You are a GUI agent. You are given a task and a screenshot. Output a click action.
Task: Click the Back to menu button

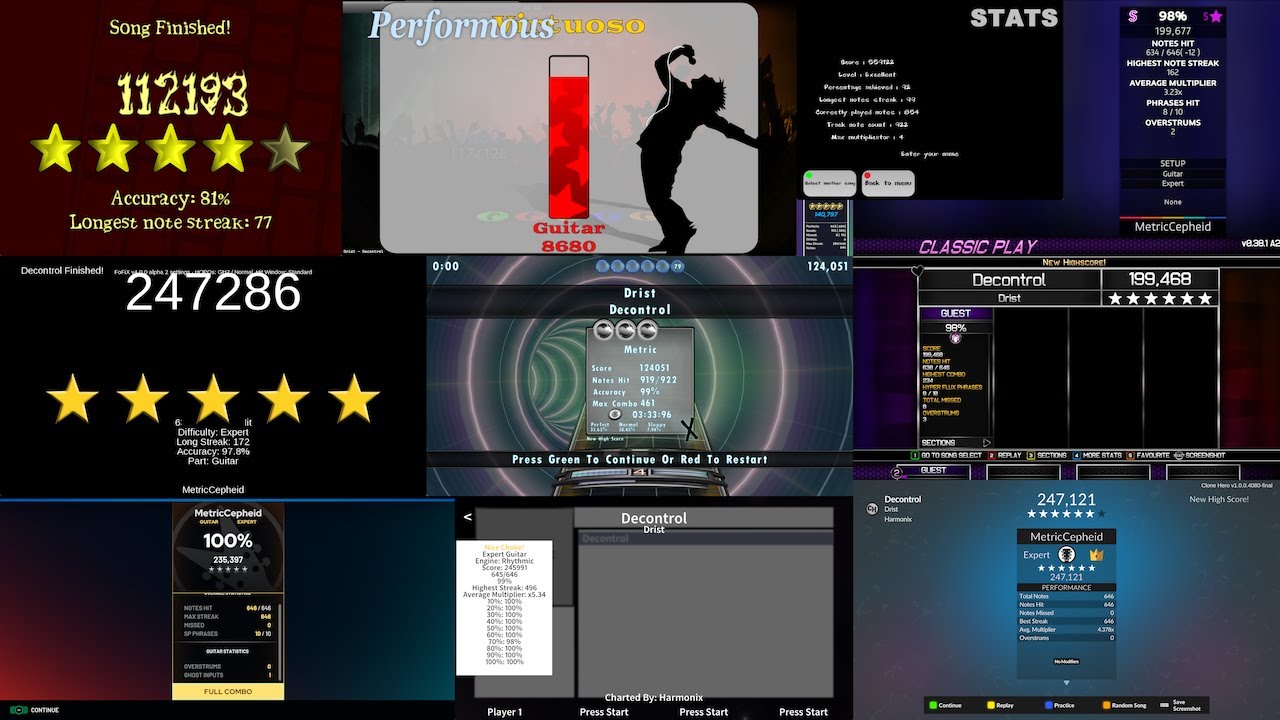[x=888, y=183]
